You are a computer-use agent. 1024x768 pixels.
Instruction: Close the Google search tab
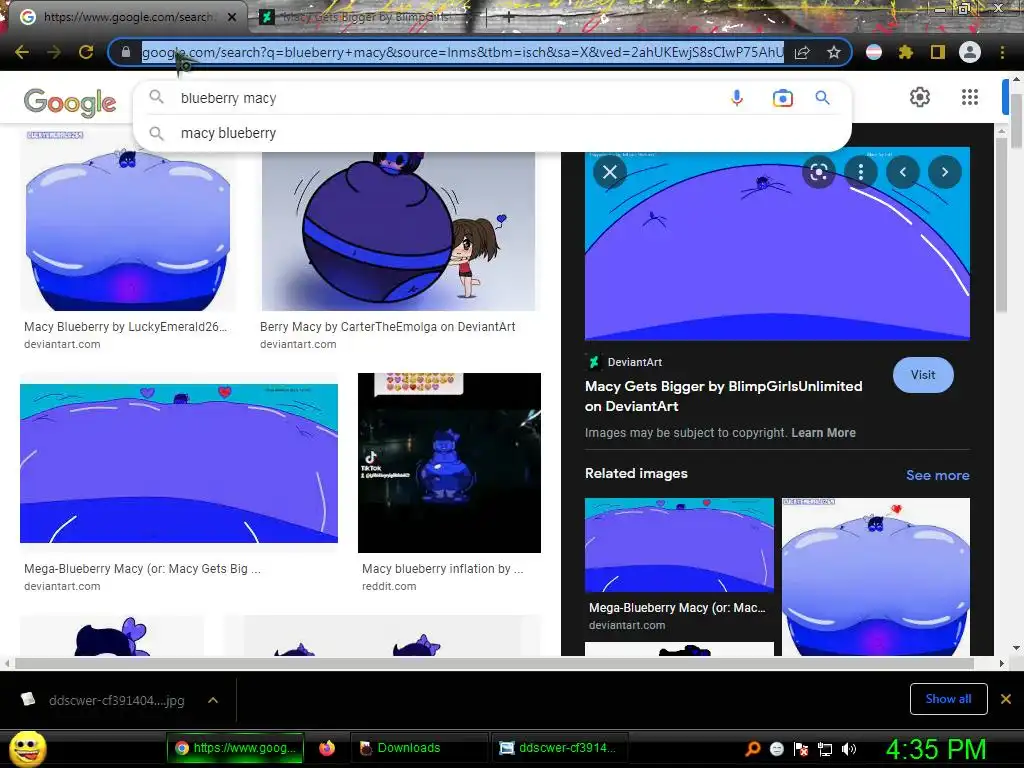pyautogui.click(x=232, y=18)
